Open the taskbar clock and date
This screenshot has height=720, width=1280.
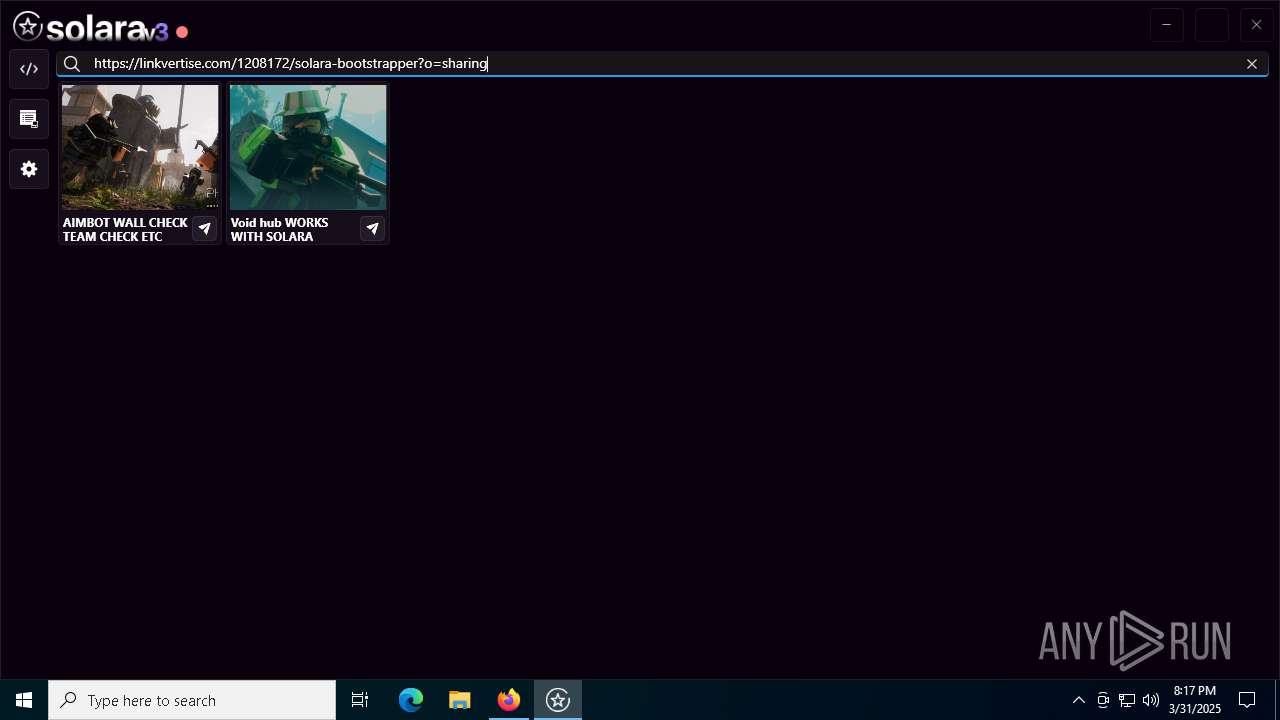tap(1195, 700)
